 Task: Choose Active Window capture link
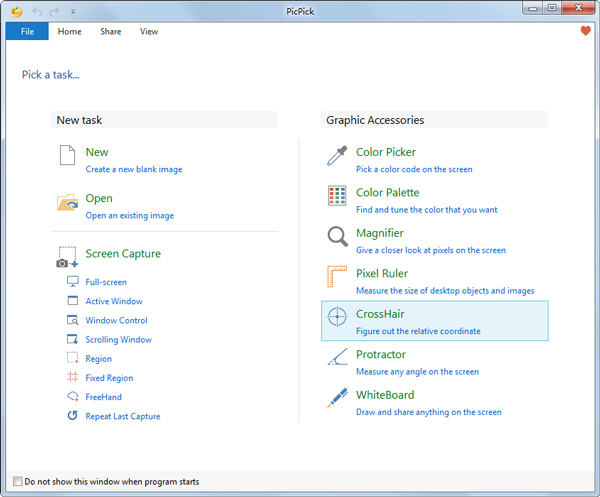coord(114,301)
